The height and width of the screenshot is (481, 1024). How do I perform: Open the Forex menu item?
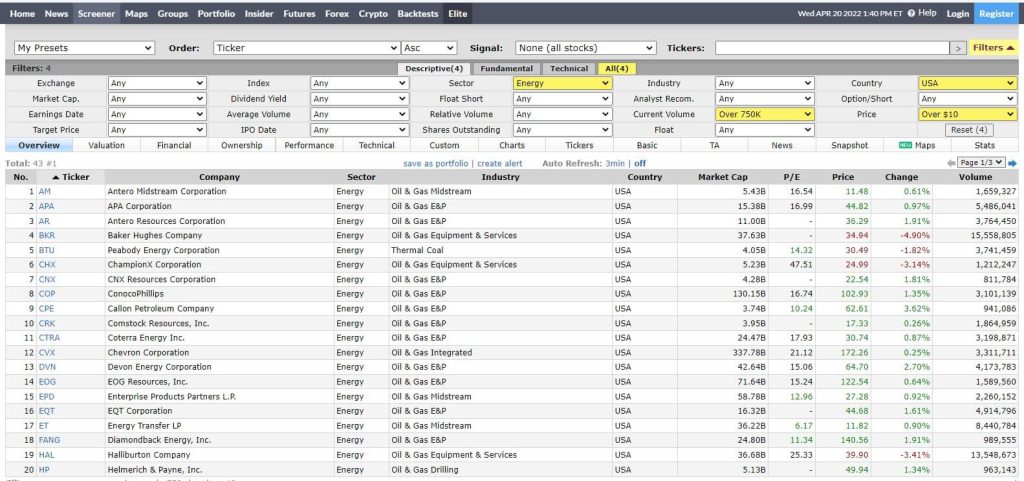(x=337, y=14)
